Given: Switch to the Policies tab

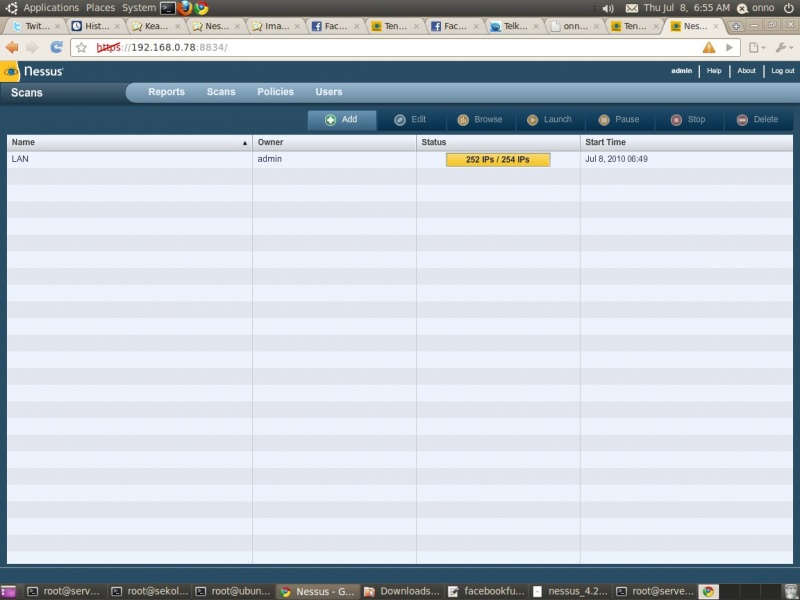Looking at the screenshot, I should 275,92.
